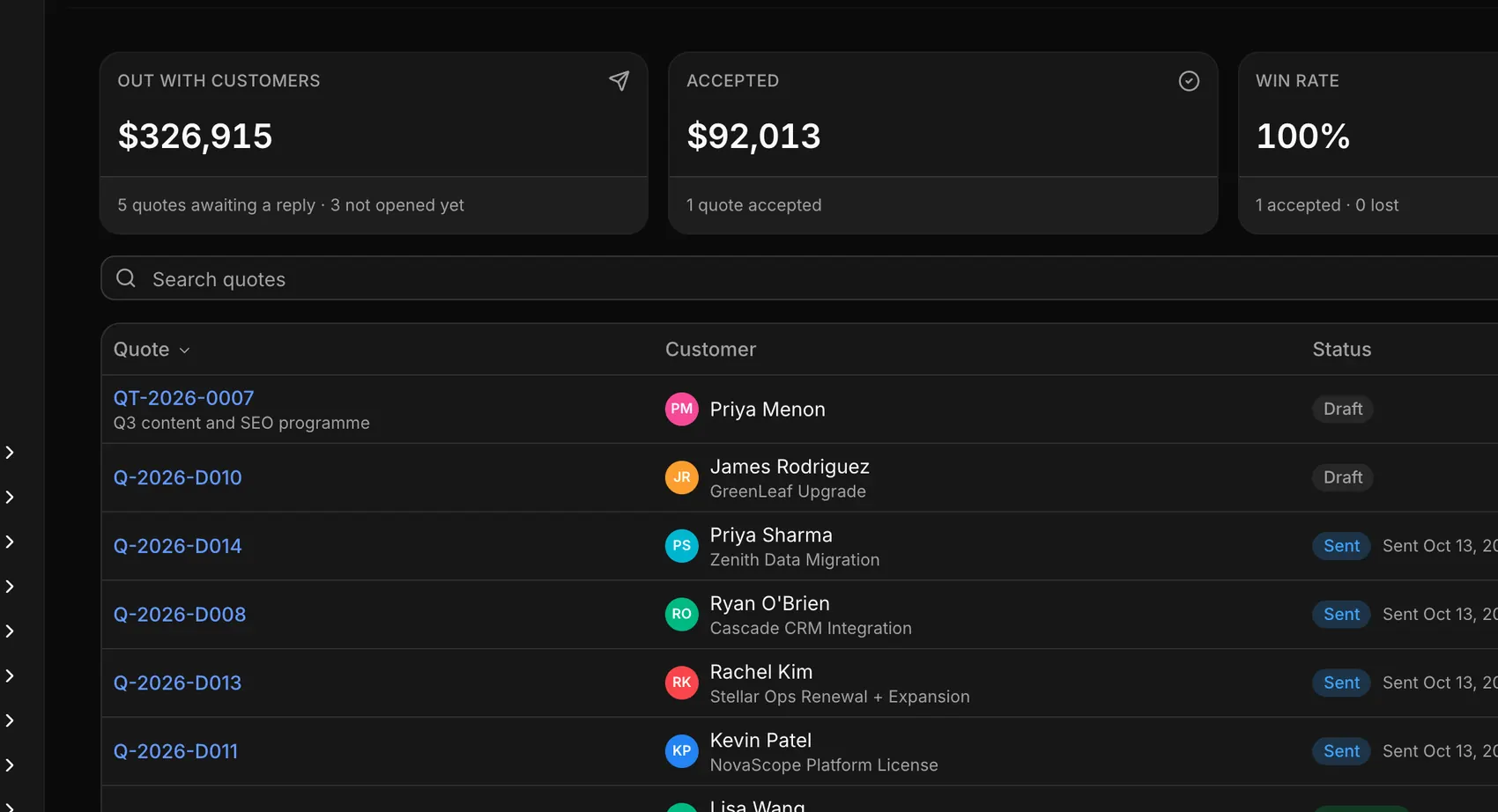Click 'GreenLeaf Upgrade' deal name
The width and height of the screenshot is (1498, 812).
pyautogui.click(x=788, y=491)
